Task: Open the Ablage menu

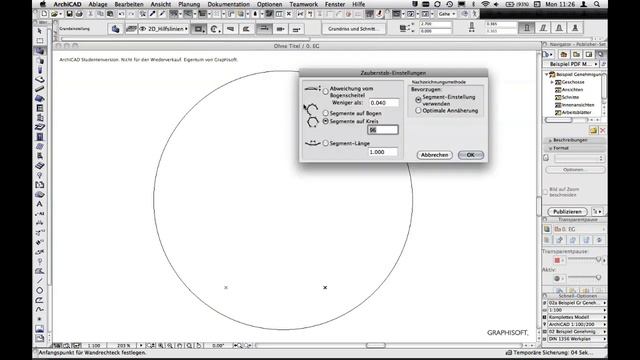Action: pyautogui.click(x=98, y=4)
